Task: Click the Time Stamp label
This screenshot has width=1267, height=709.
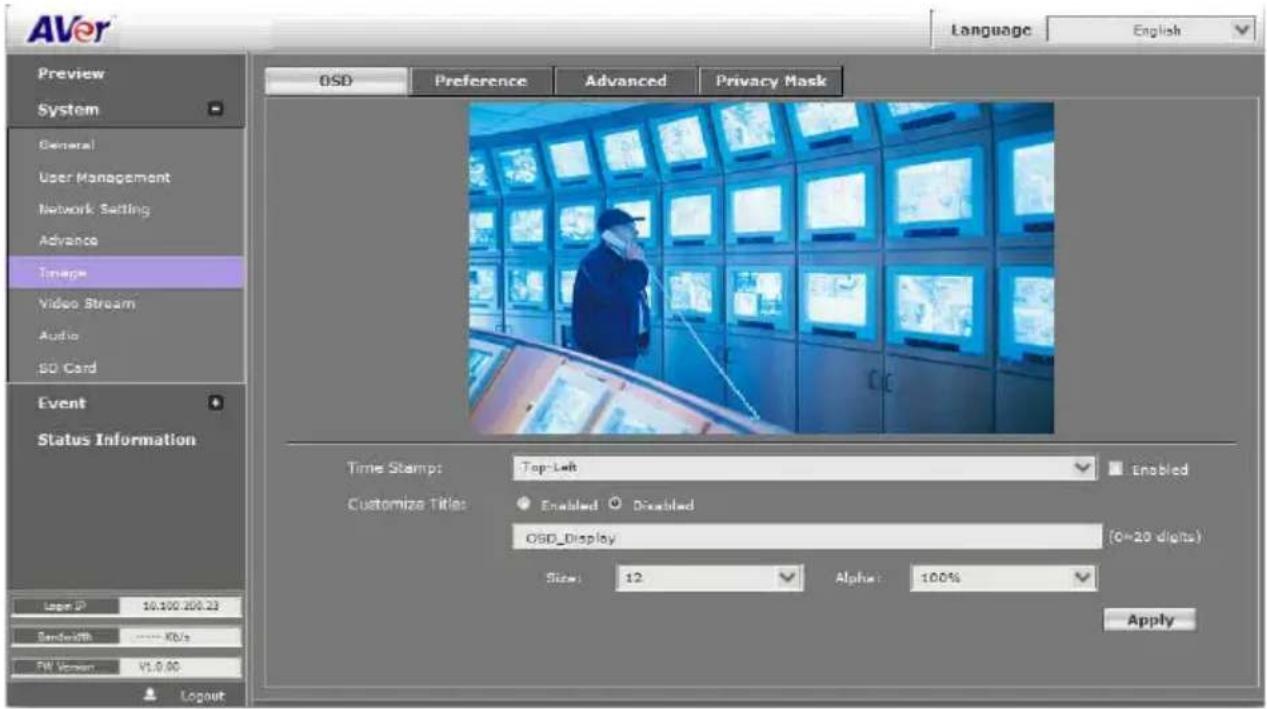Action: 394,468
